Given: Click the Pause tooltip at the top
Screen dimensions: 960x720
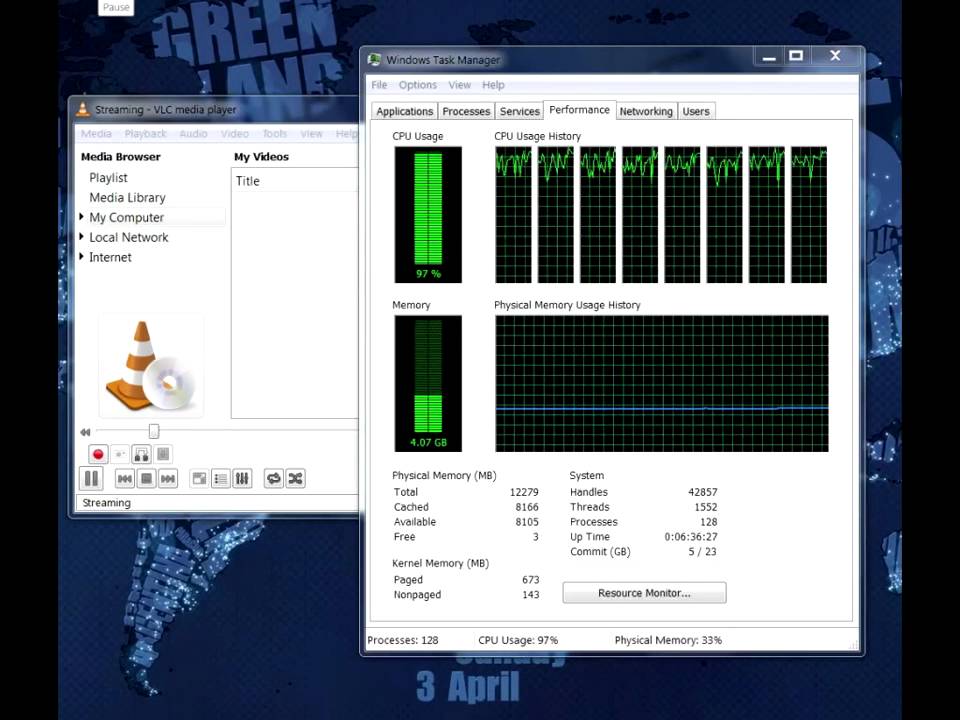Looking at the screenshot, I should click(x=116, y=7).
